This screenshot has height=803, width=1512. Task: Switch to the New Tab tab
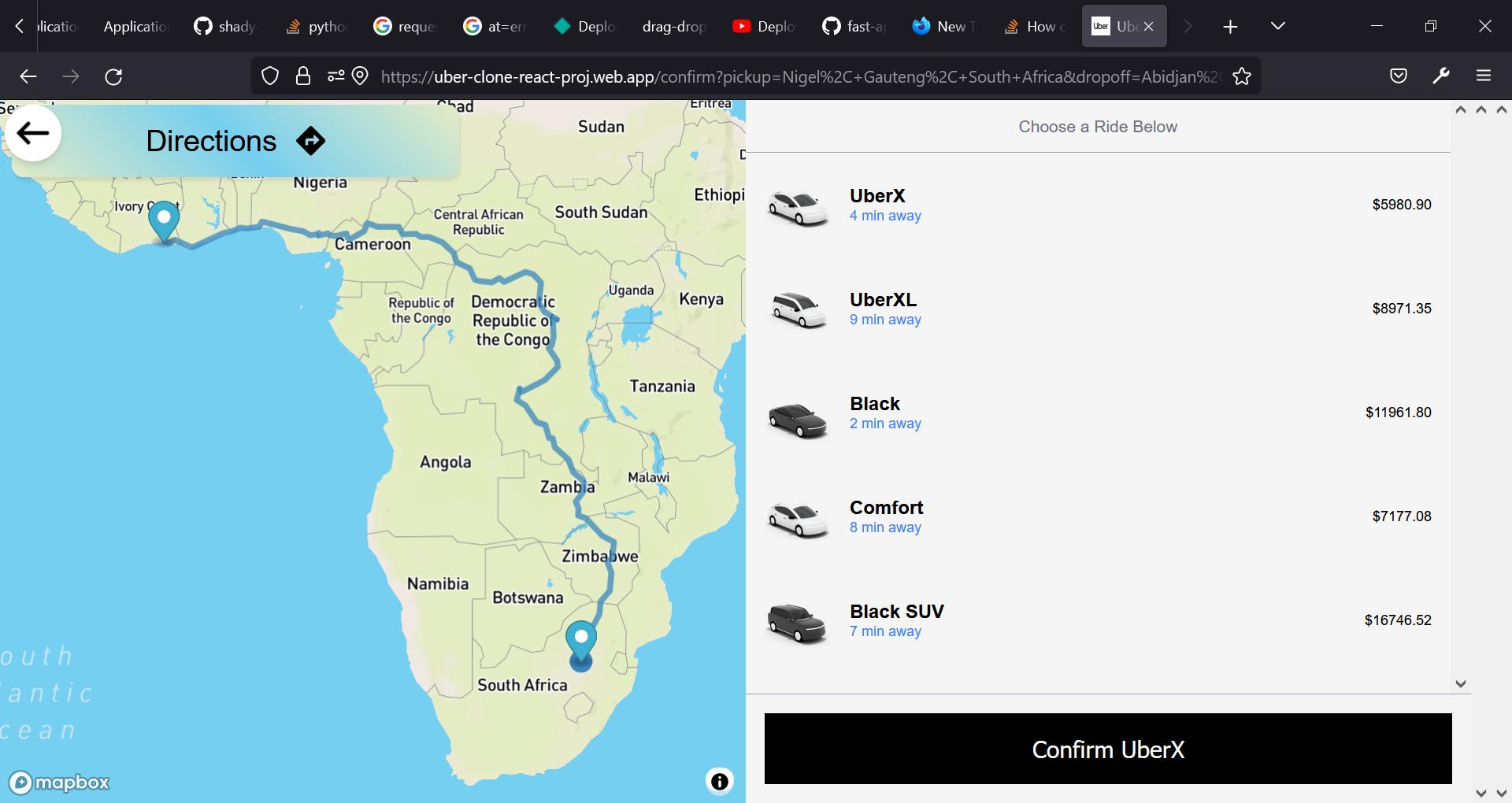[944, 26]
